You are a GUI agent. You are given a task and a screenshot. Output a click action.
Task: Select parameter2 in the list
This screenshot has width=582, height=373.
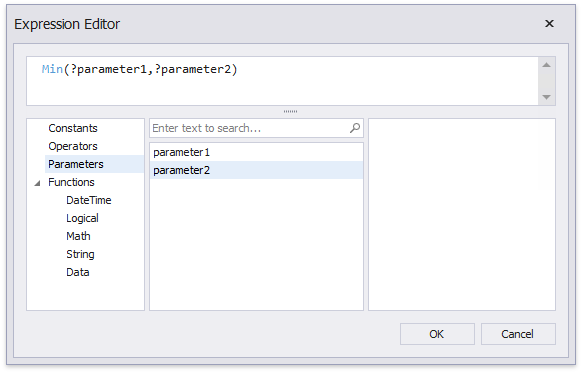point(256,170)
